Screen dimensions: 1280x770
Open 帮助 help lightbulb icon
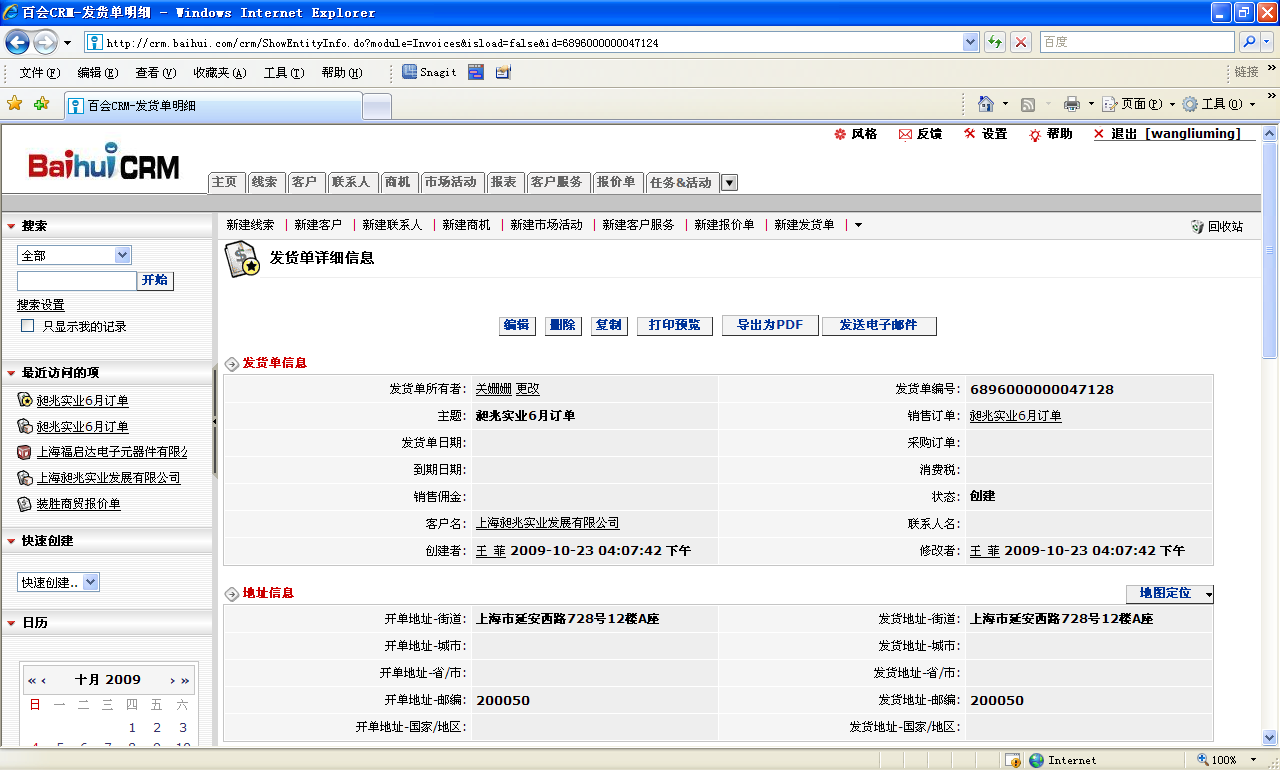click(1035, 134)
